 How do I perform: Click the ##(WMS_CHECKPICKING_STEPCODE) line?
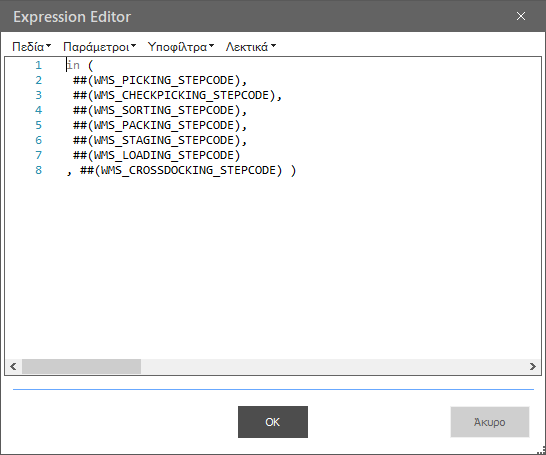[x=177, y=95]
